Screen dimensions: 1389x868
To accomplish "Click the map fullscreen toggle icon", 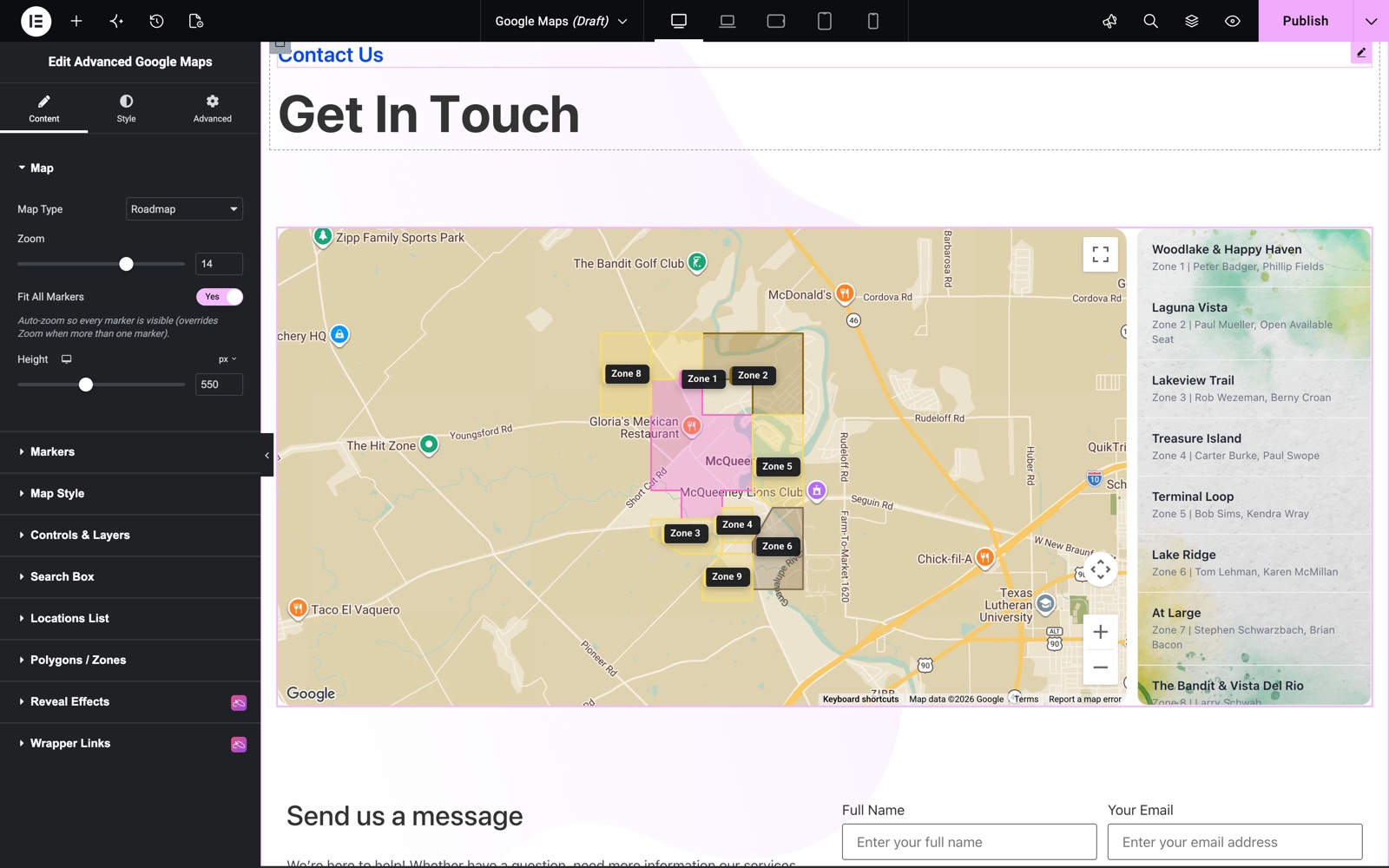I will 1101,254.
